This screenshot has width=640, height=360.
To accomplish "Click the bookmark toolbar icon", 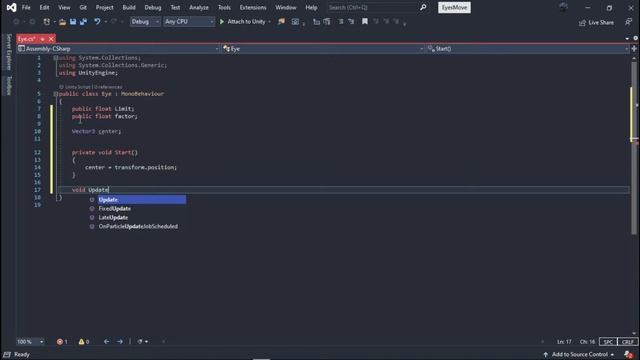I will pyautogui.click(x=364, y=22).
